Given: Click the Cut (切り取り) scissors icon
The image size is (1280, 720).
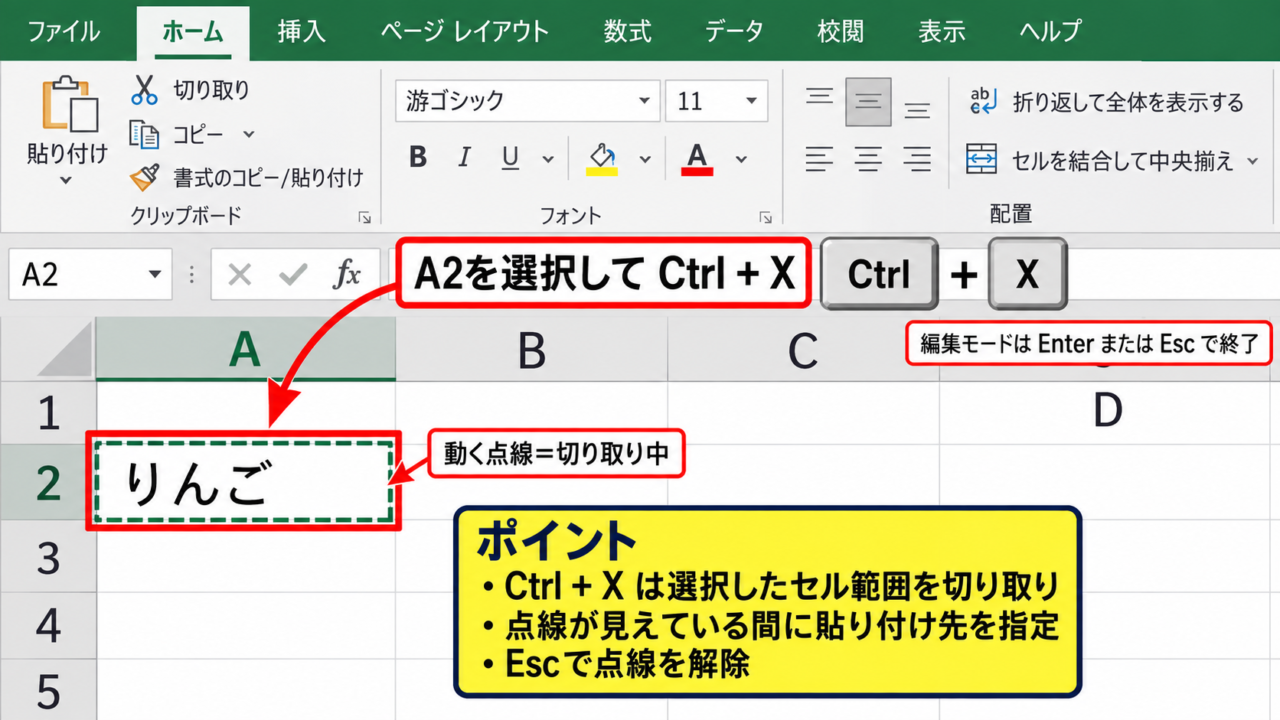Looking at the screenshot, I should click(x=145, y=90).
